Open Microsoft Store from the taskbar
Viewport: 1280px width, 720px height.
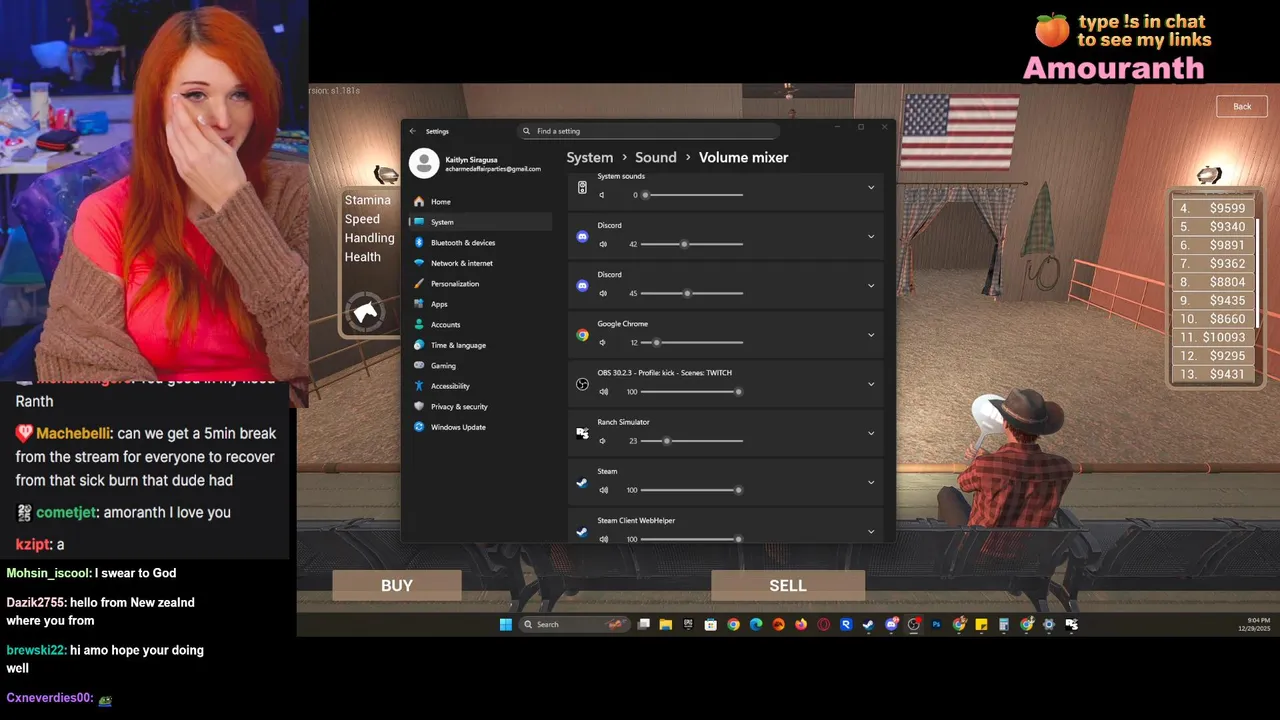(710, 624)
